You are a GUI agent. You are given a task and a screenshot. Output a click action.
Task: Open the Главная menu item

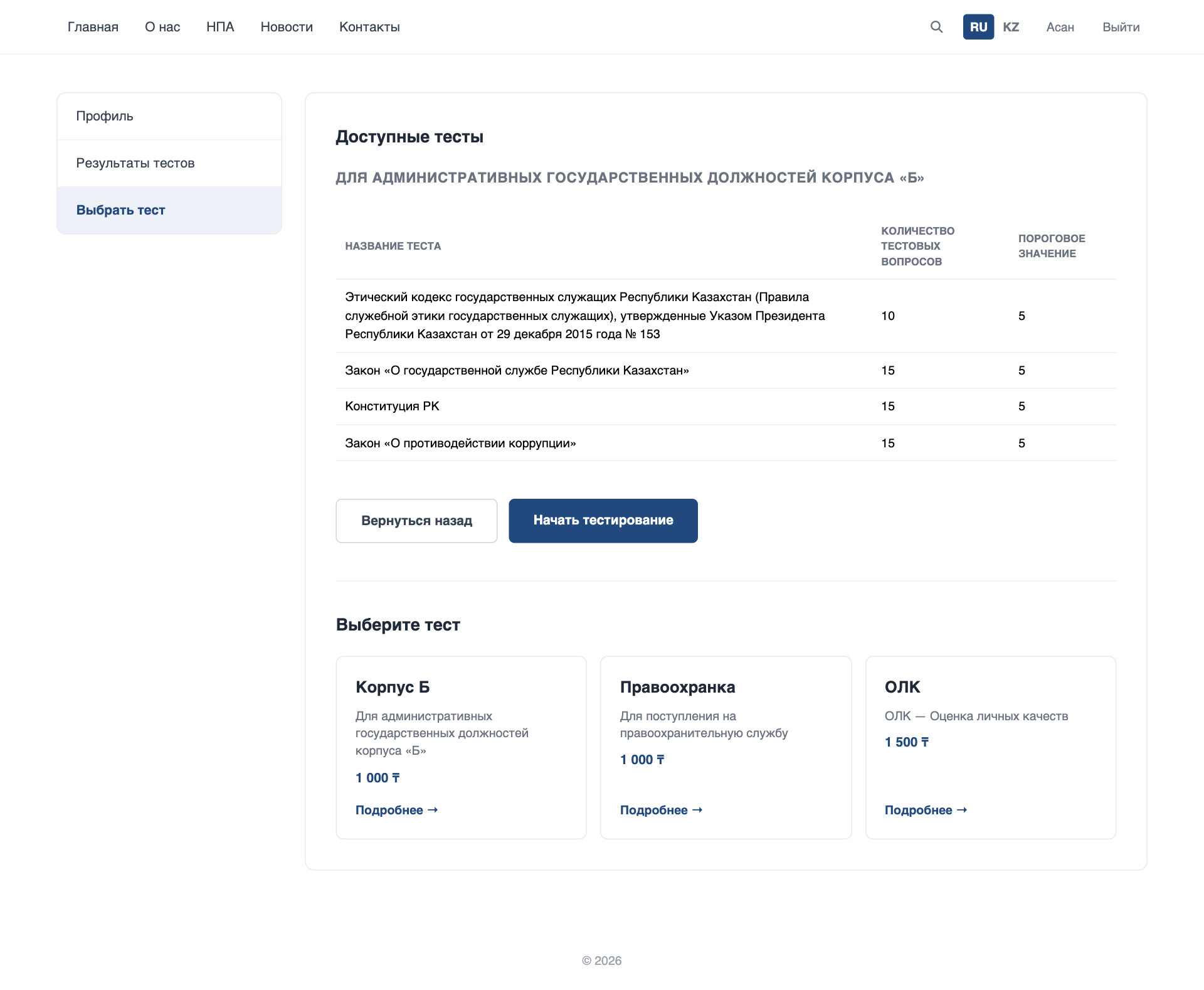(x=93, y=27)
